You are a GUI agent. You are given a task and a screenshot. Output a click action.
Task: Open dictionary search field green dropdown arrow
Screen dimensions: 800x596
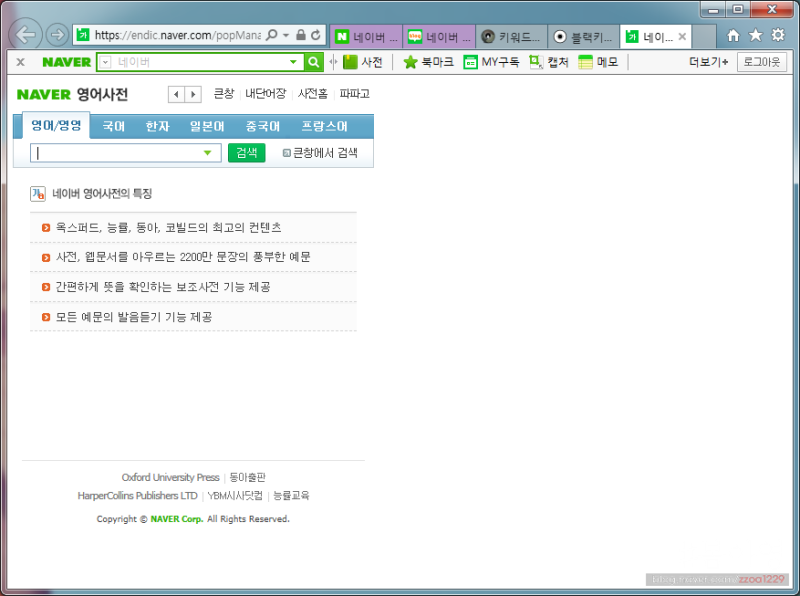point(208,153)
